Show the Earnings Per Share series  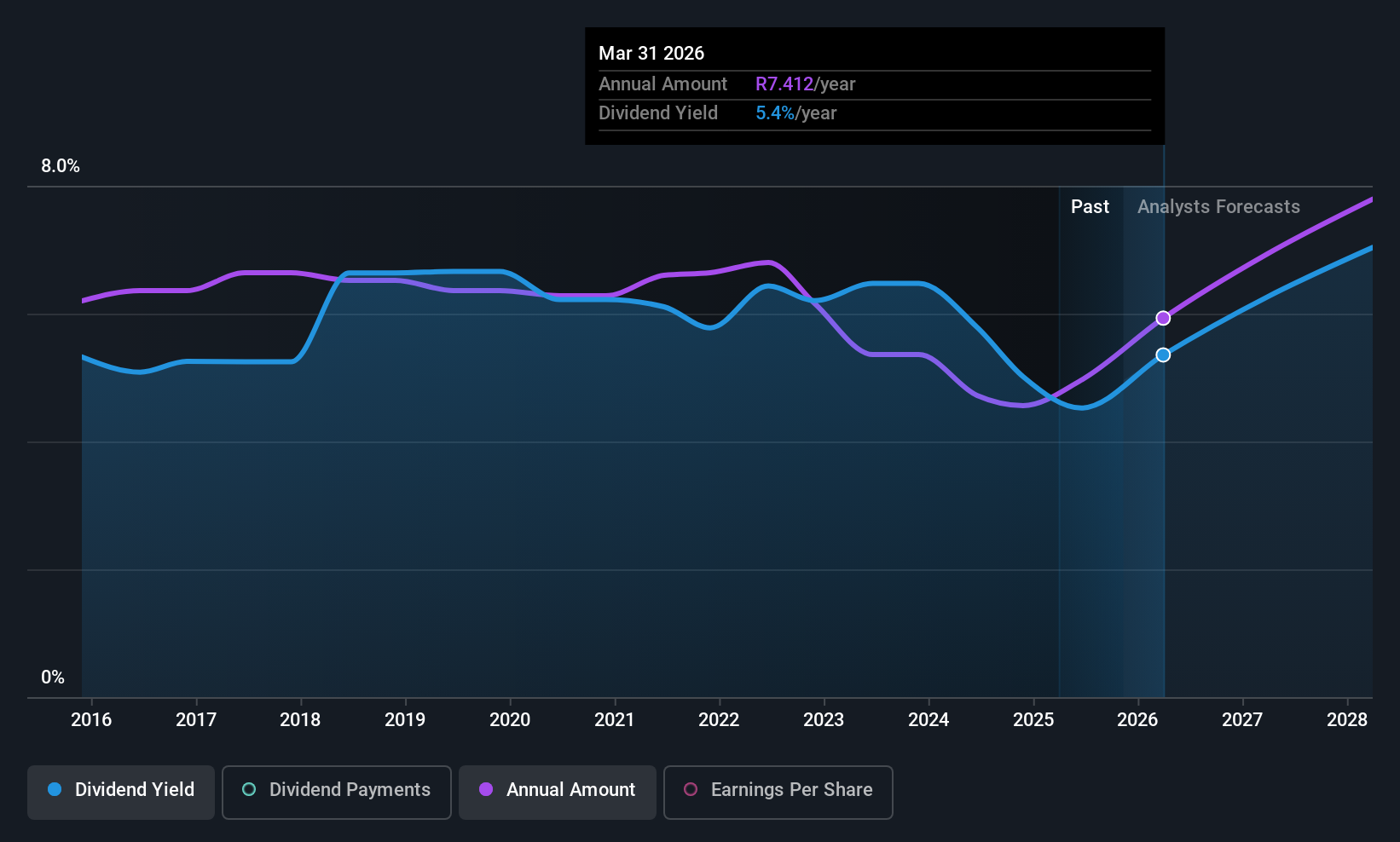(x=778, y=793)
